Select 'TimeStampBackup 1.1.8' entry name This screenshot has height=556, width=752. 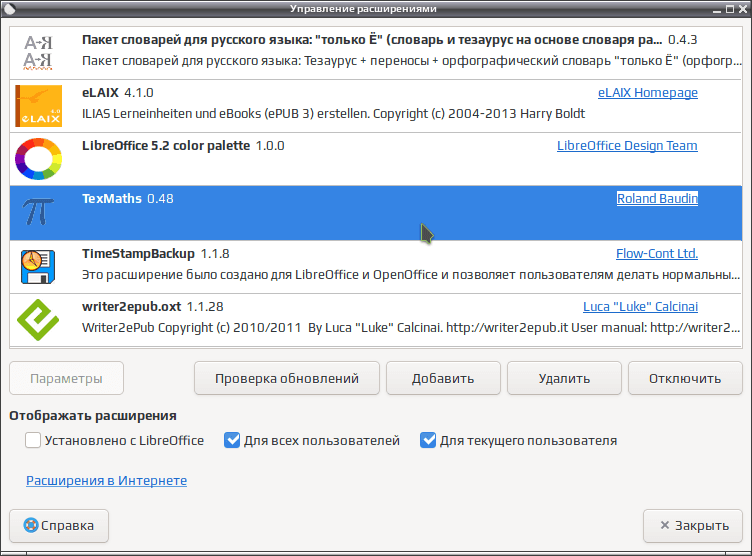pos(155,253)
